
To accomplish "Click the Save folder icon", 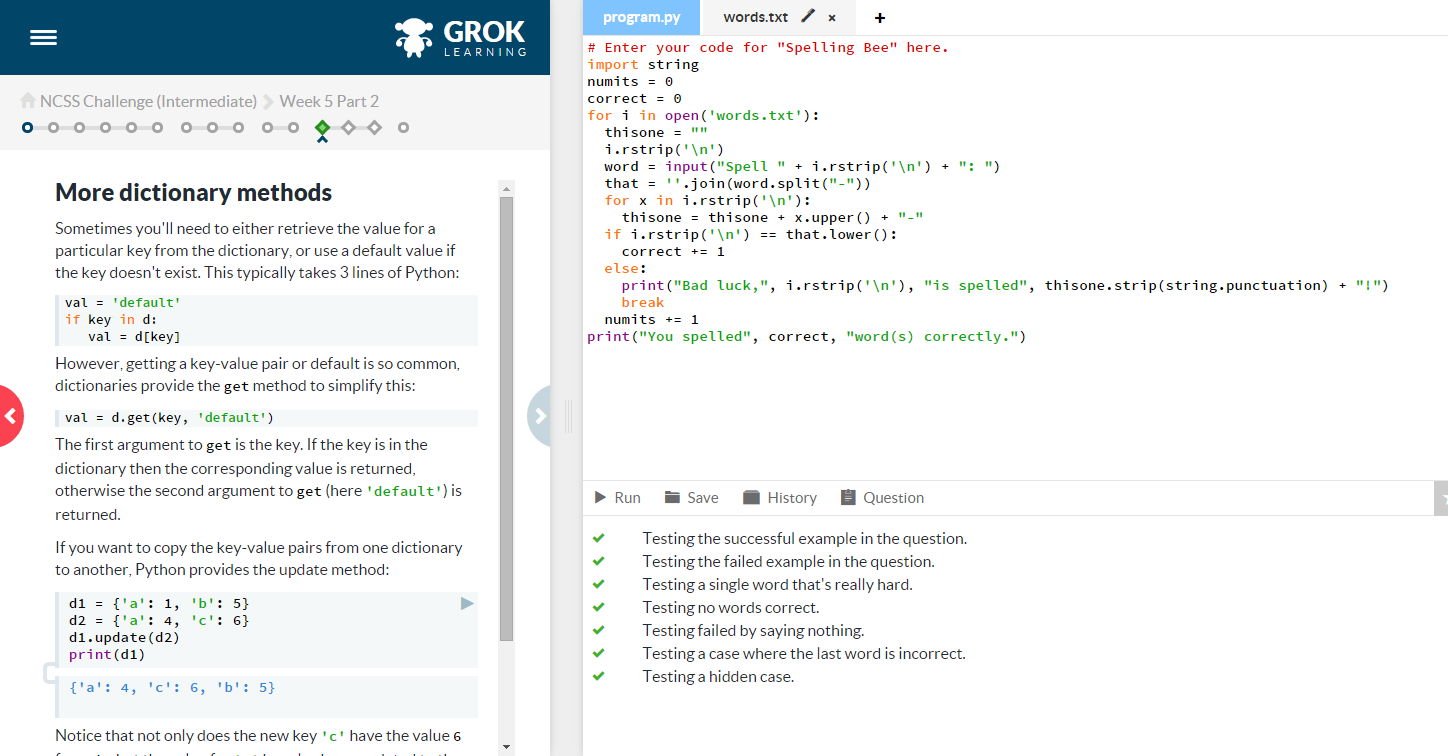I will (672, 497).
